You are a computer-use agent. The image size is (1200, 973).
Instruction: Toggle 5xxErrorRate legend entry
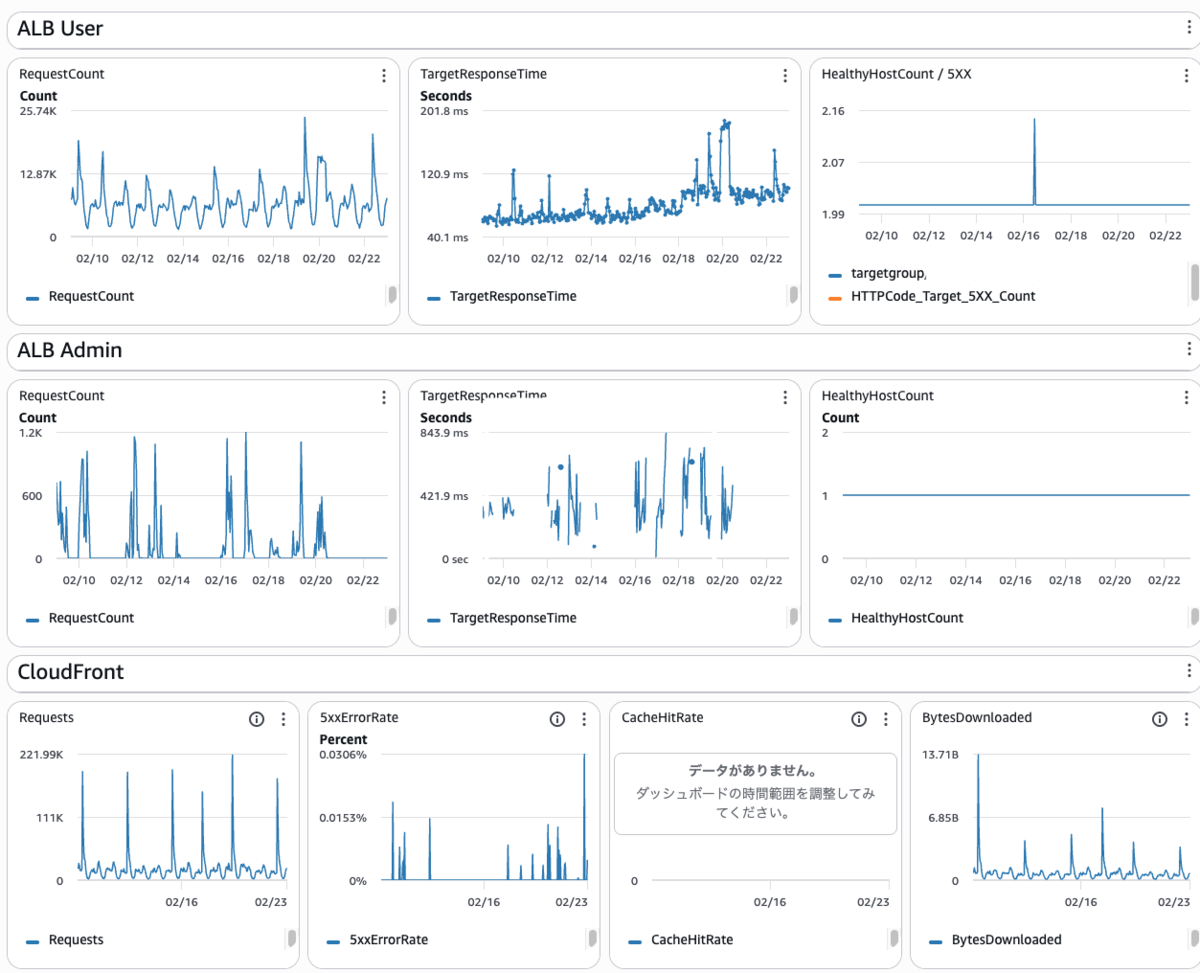pyautogui.click(x=378, y=940)
